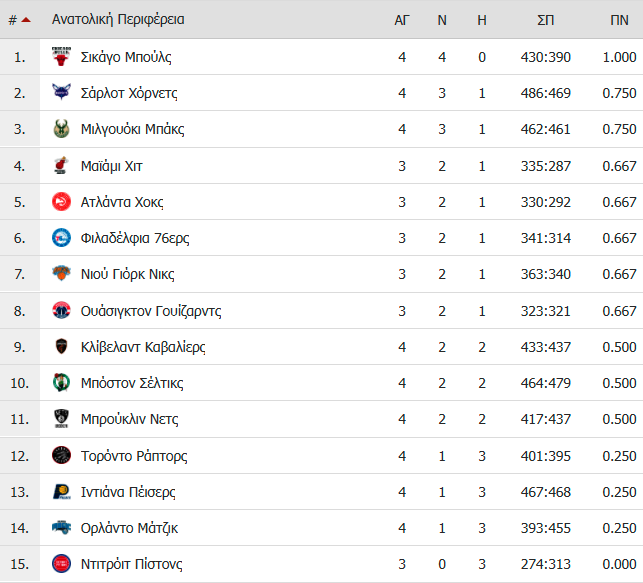
Task: Click the ΣΠ column header
Action: point(545,20)
